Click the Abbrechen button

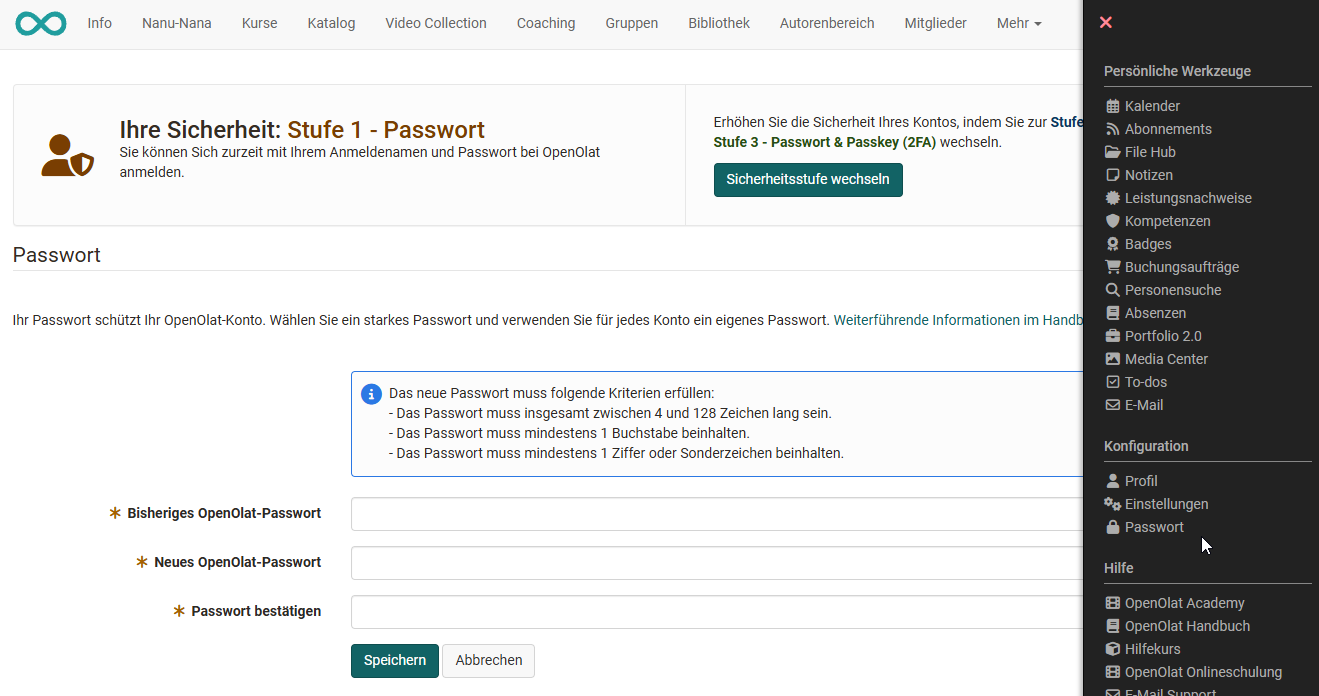point(488,660)
